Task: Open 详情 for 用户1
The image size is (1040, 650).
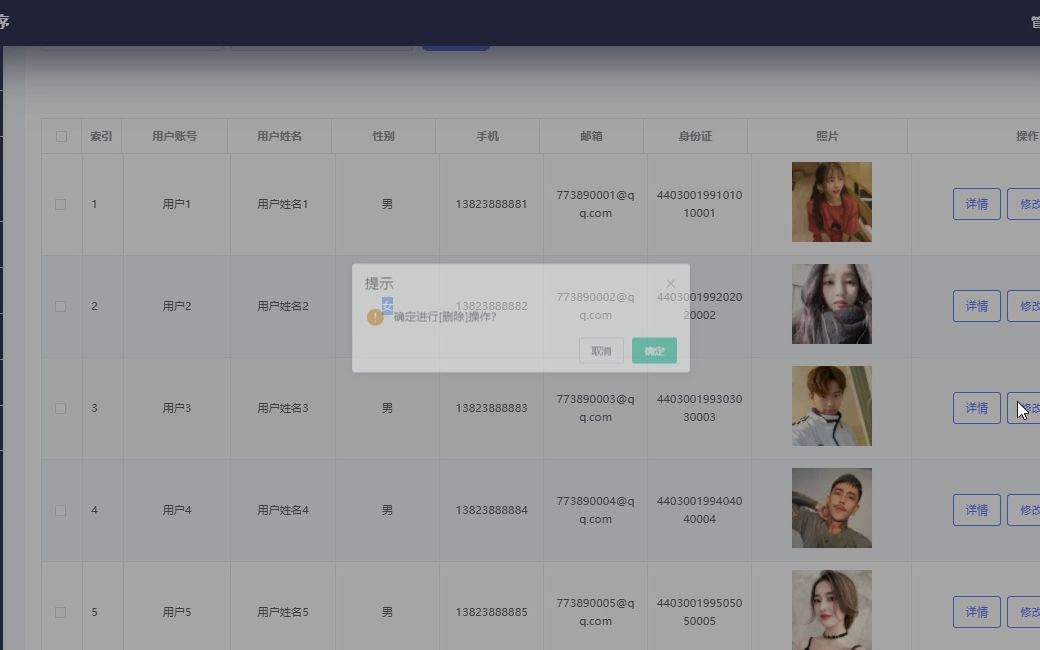Action: point(976,203)
